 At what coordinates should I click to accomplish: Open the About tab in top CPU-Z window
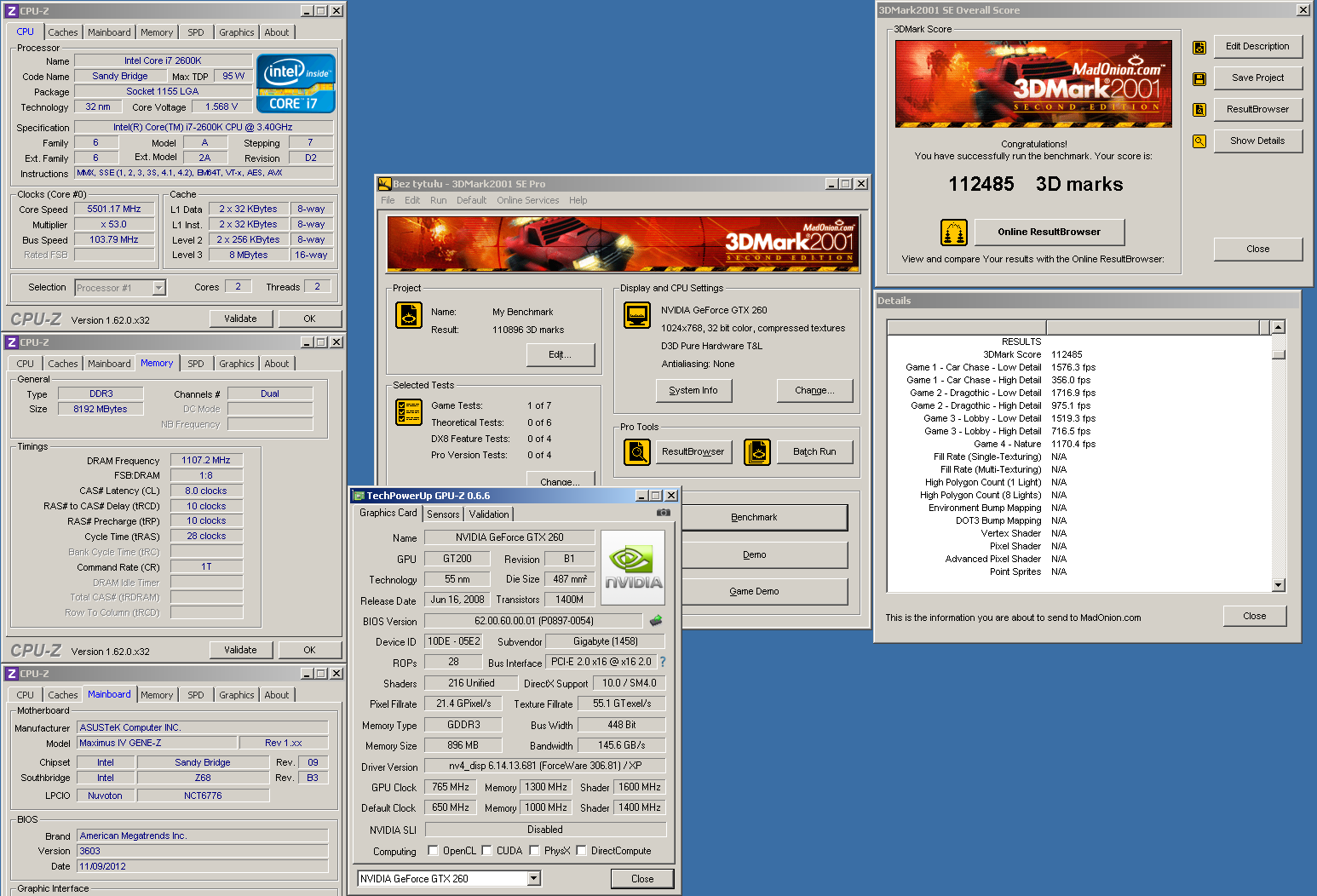point(277,32)
